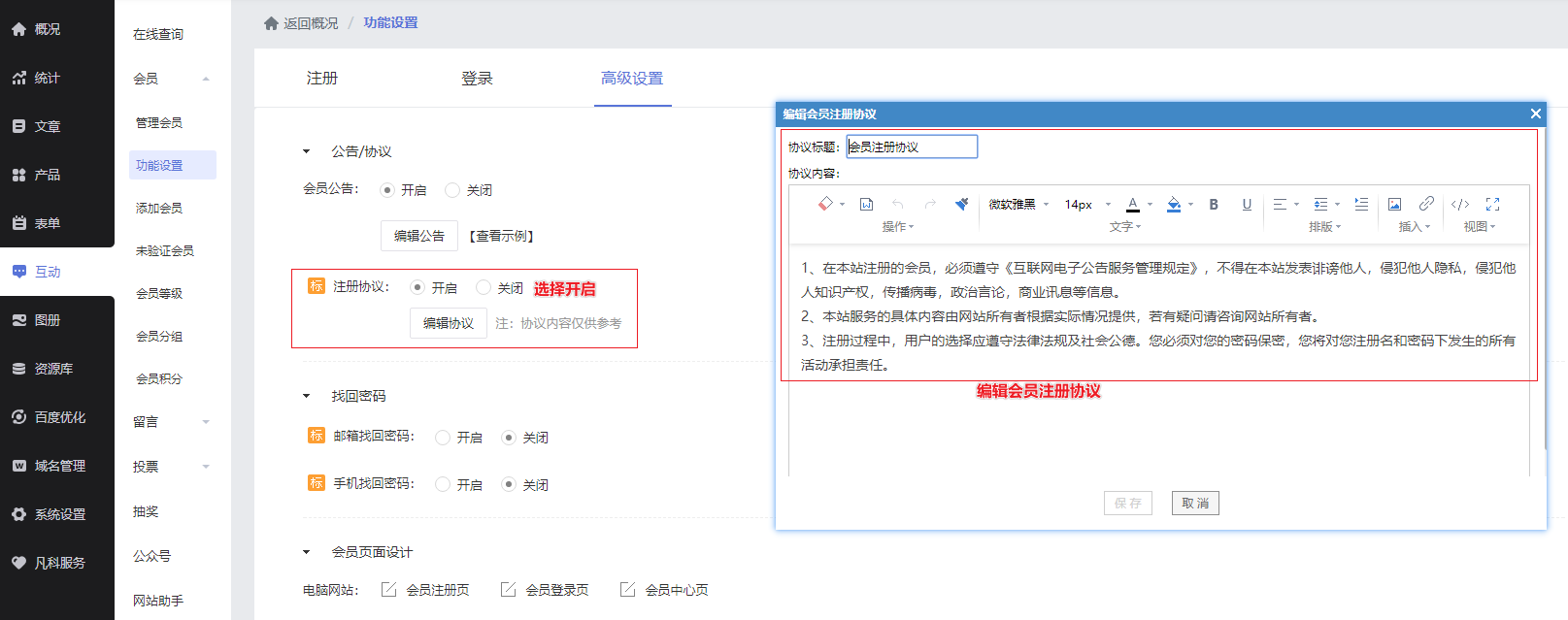Click the fullscreen icon in editor
Image resolution: width=1568 pixels, height=620 pixels.
click(x=1493, y=204)
